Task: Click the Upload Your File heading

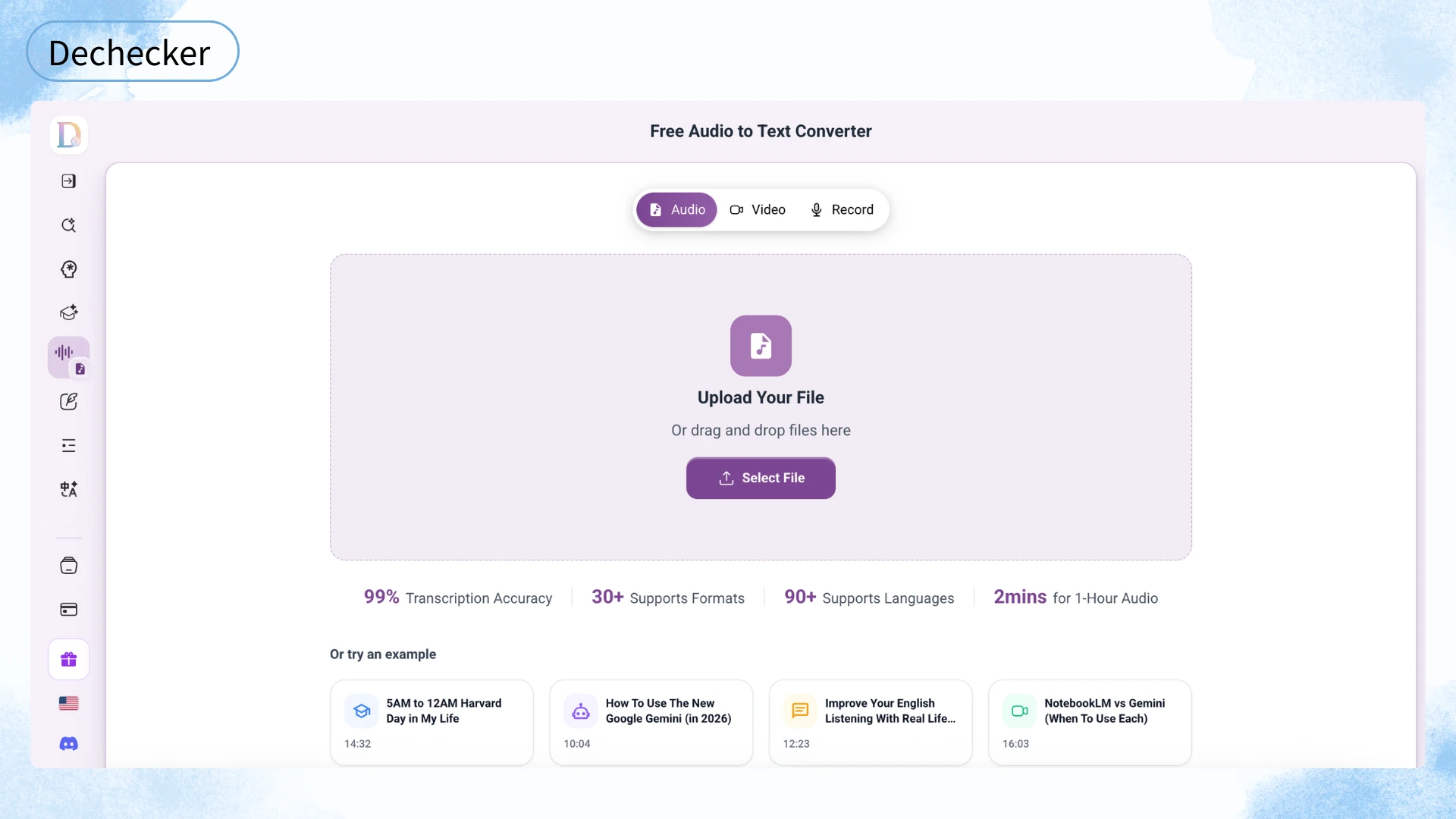Action: (761, 397)
